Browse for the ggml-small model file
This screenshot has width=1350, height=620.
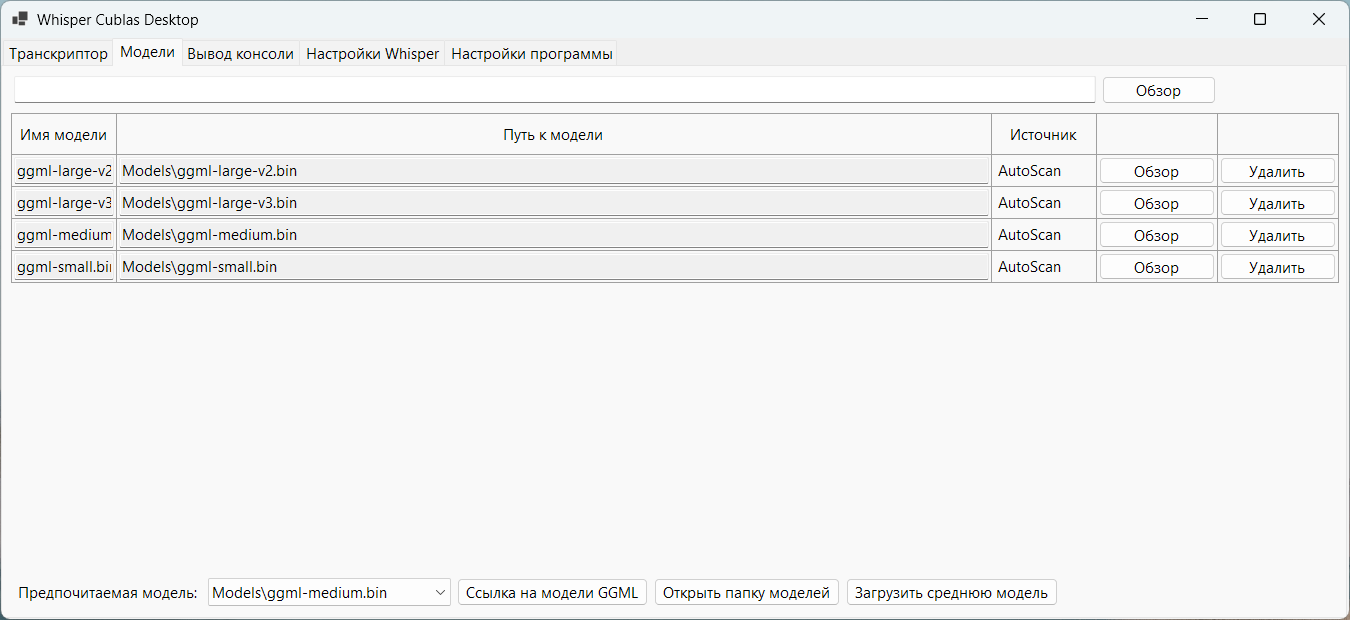pyautogui.click(x=1156, y=266)
